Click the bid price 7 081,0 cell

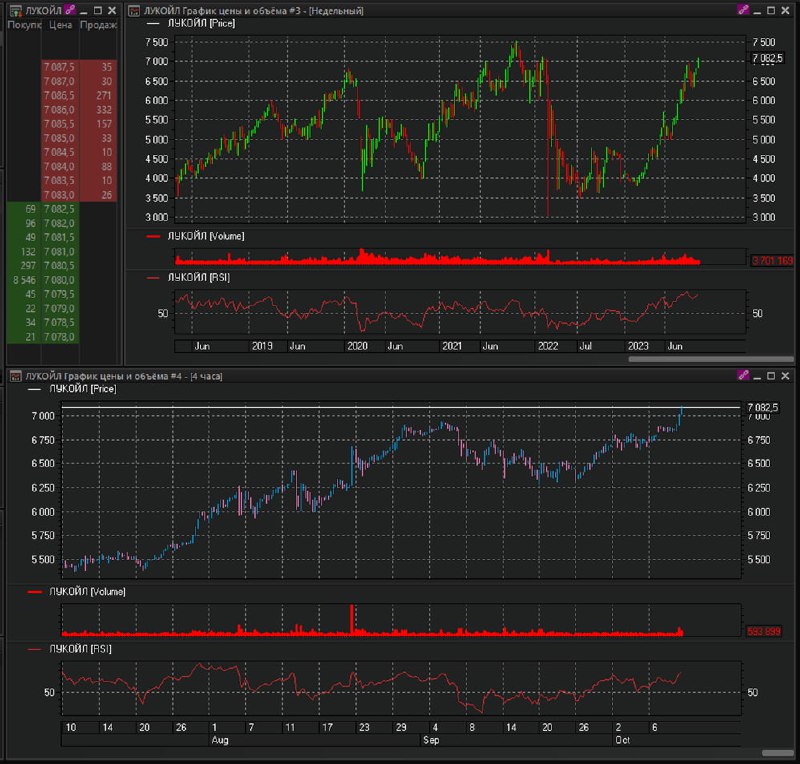pyautogui.click(x=59, y=252)
